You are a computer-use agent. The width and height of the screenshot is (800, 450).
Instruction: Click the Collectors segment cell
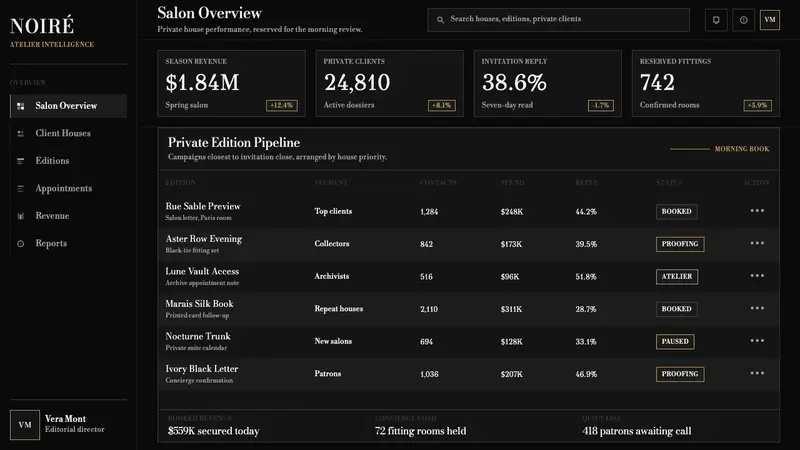click(x=332, y=244)
